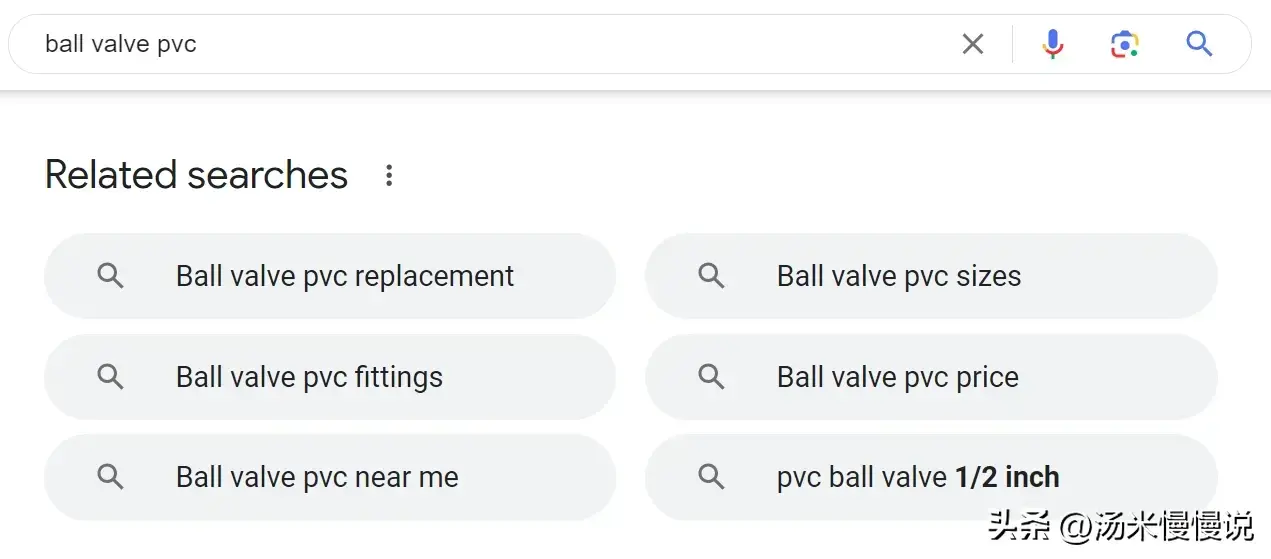The image size is (1271, 559).
Task: Open Google Lens image search
Action: click(x=1125, y=44)
